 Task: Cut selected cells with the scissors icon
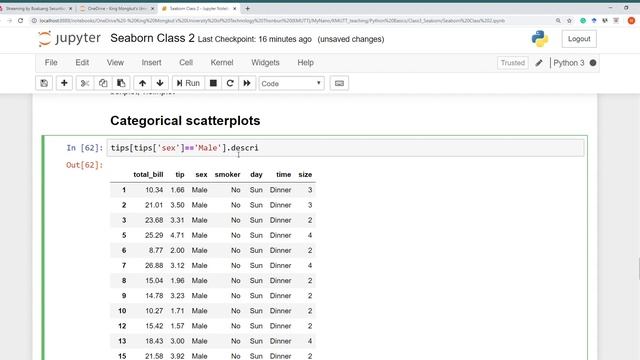coord(85,83)
